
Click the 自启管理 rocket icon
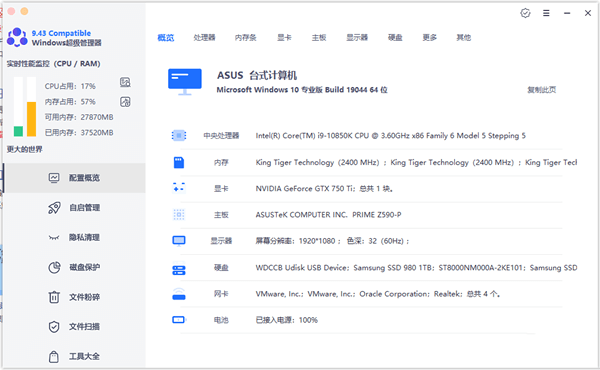[x=54, y=208]
